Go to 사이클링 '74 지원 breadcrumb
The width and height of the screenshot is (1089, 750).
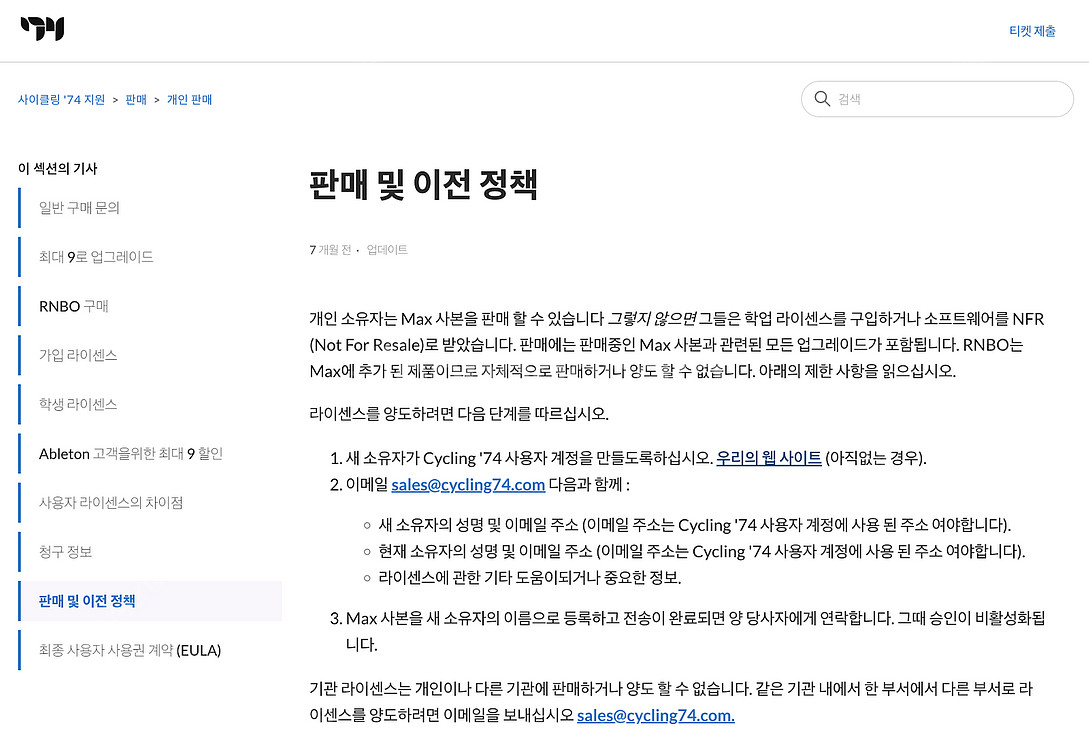click(x=61, y=99)
